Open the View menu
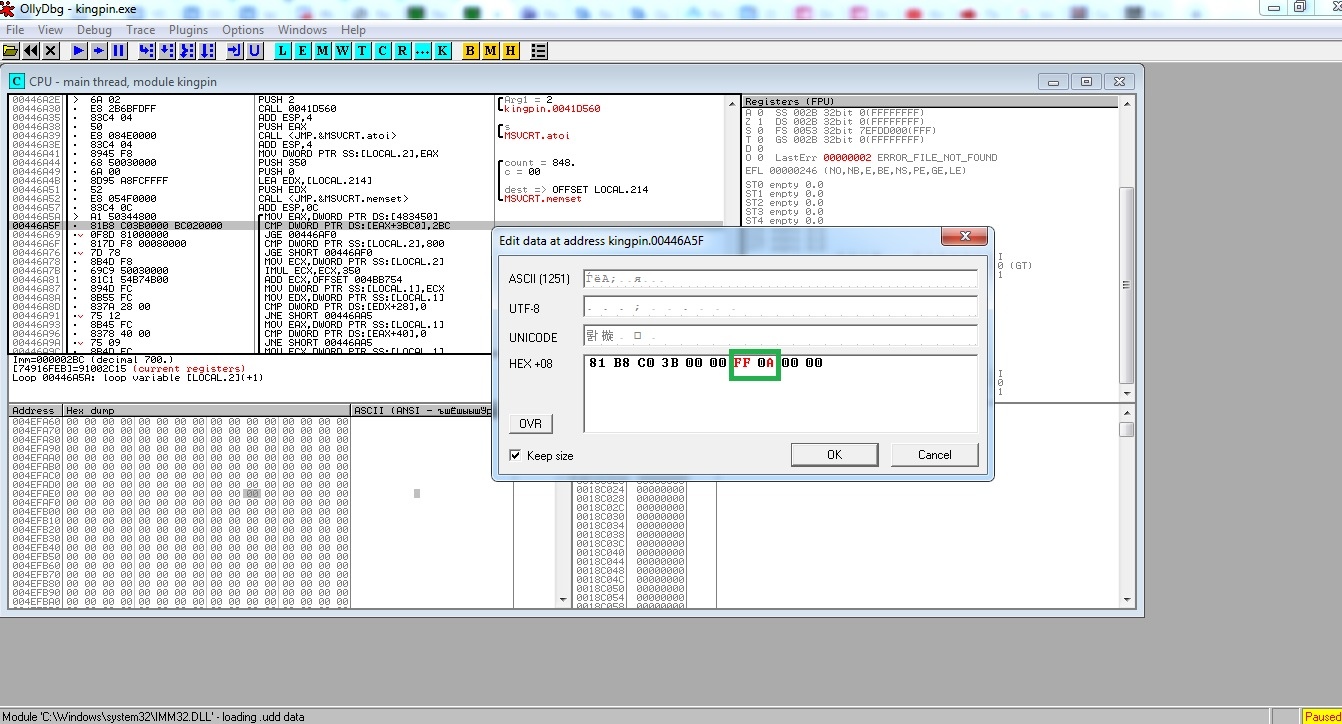The width and height of the screenshot is (1342, 724). 50,30
